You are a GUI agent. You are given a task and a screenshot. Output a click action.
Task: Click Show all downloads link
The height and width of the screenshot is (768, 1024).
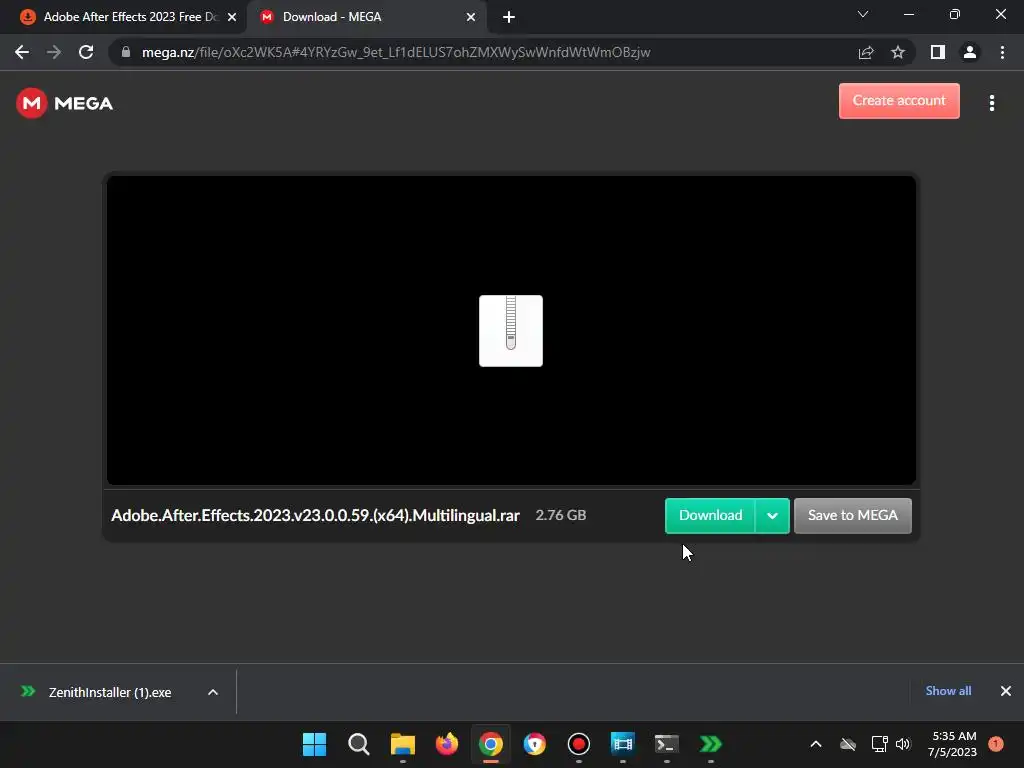coord(948,691)
